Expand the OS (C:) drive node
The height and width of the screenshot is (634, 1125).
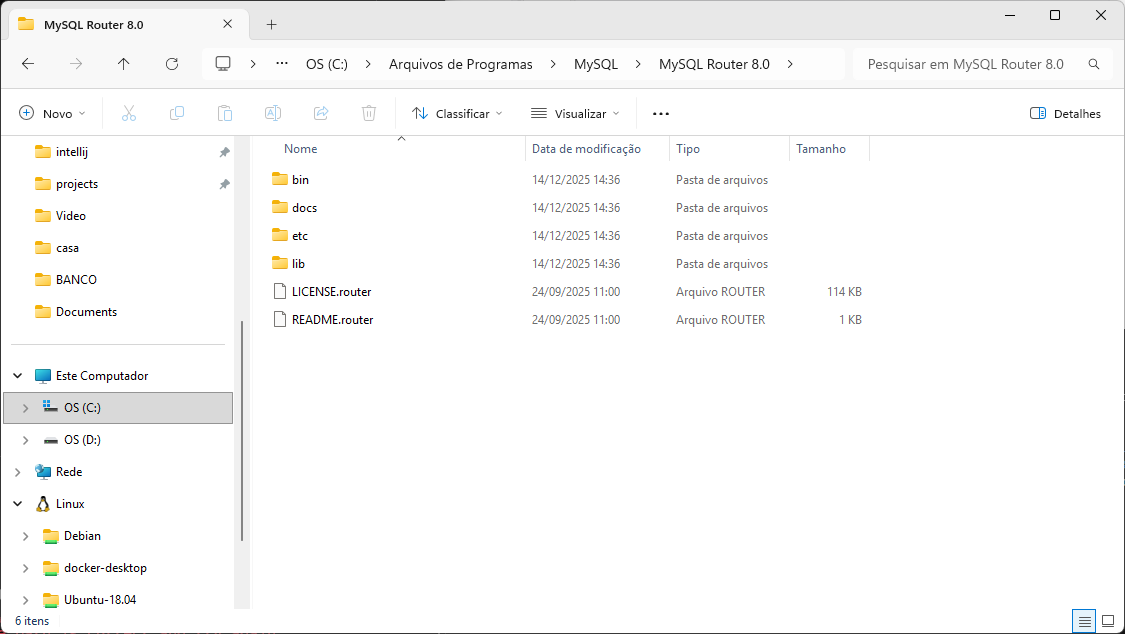pos(26,407)
